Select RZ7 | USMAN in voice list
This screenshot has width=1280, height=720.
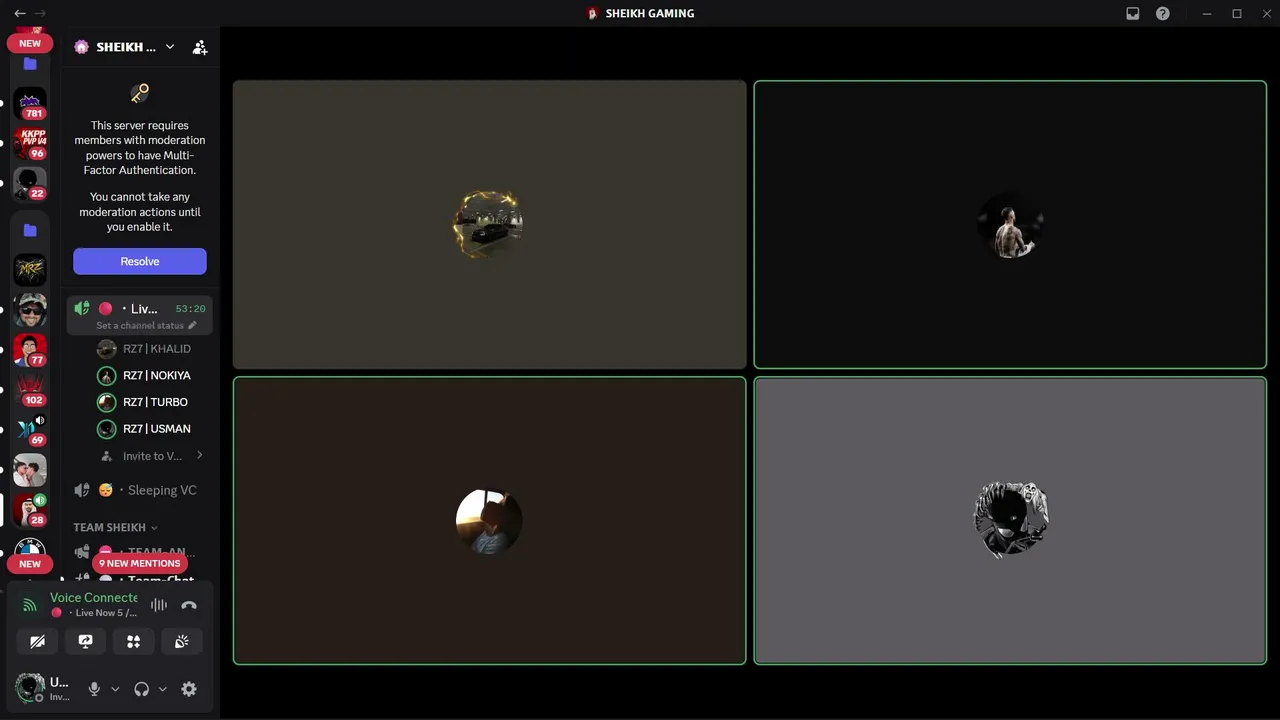[x=152, y=428]
